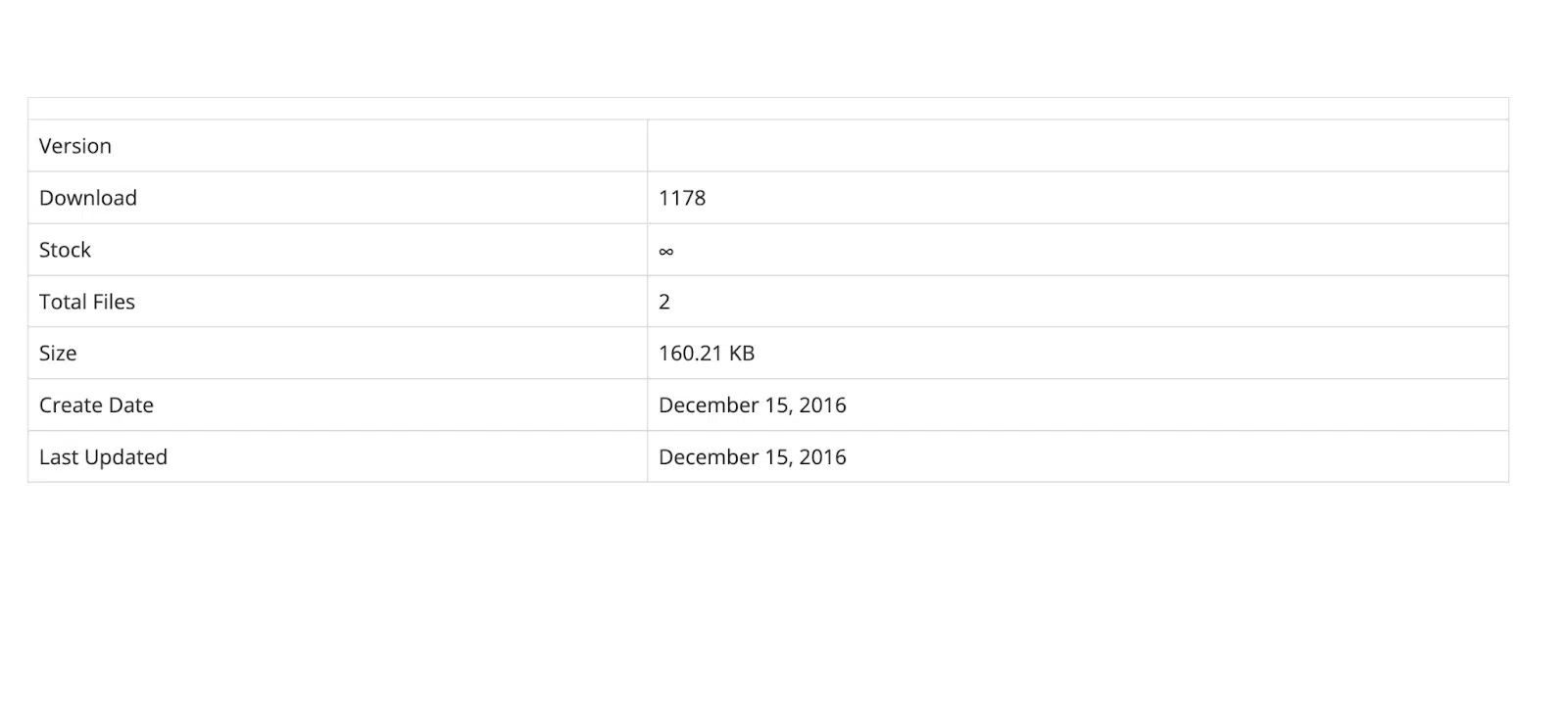Click the number 160.21 in Size value

[x=690, y=354]
